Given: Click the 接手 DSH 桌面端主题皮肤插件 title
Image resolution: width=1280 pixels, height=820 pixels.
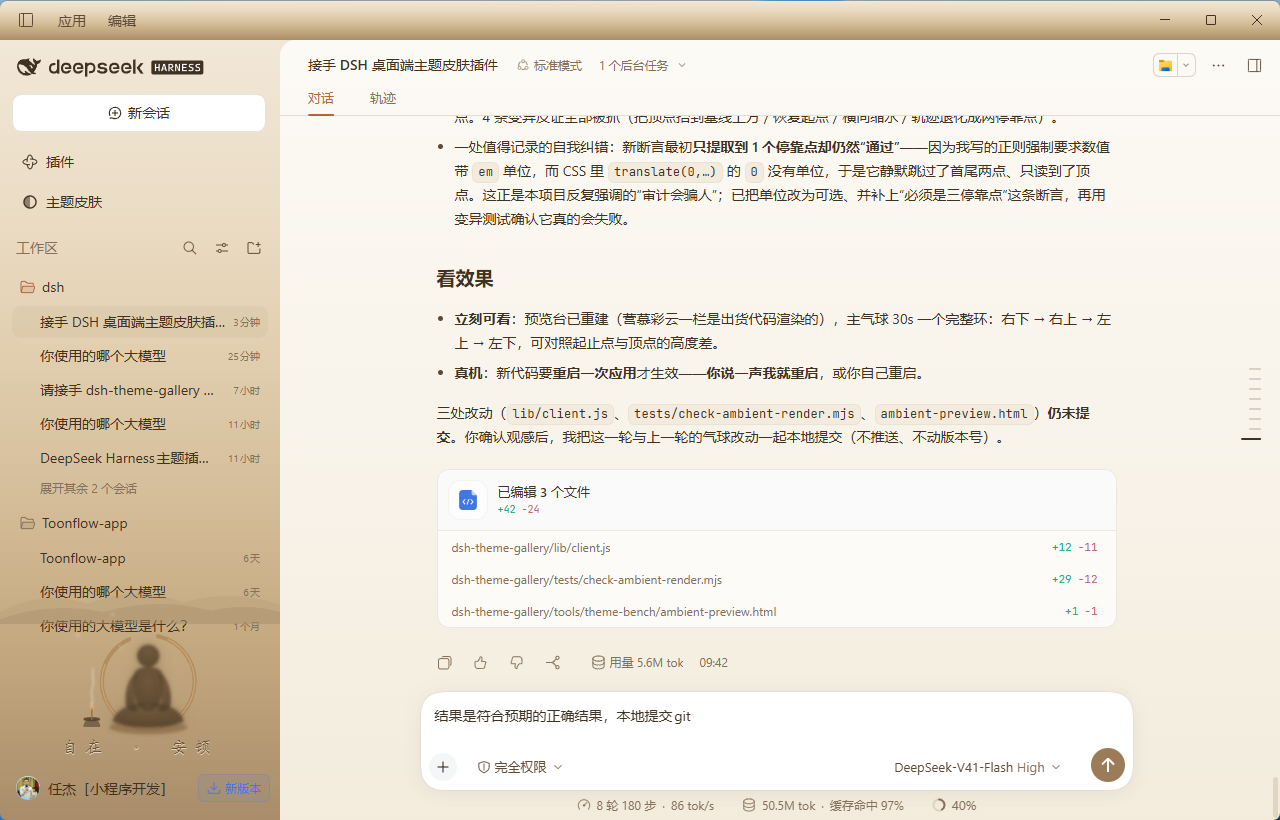Looking at the screenshot, I should [403, 65].
